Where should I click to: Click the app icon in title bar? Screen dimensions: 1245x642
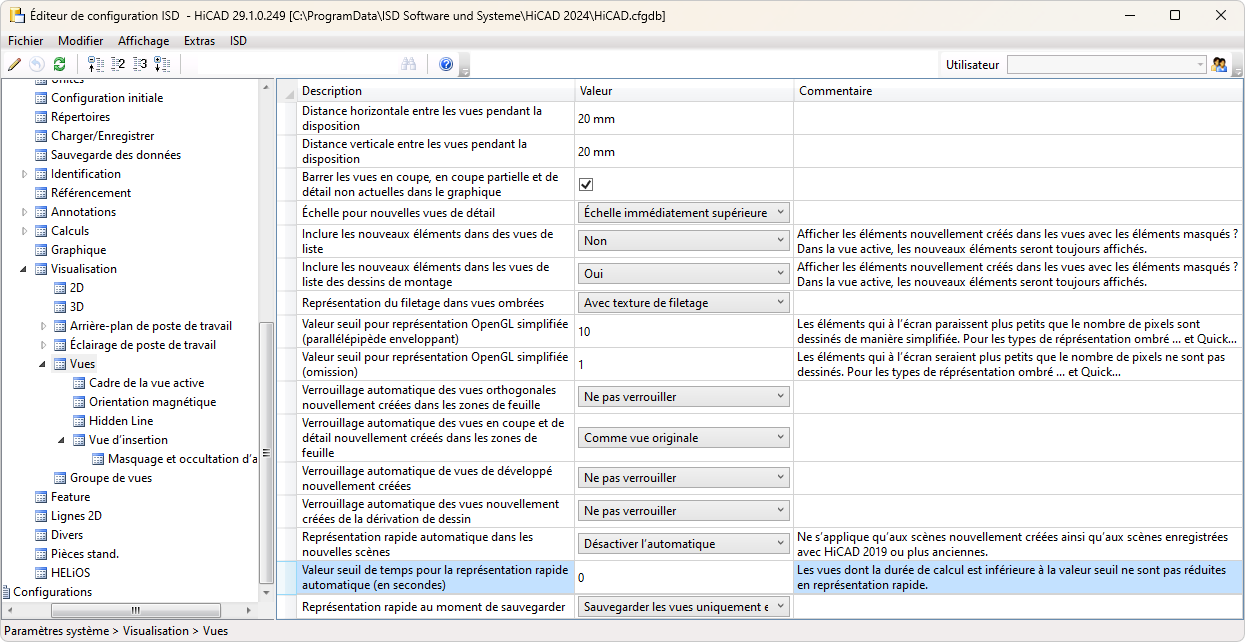pos(17,16)
